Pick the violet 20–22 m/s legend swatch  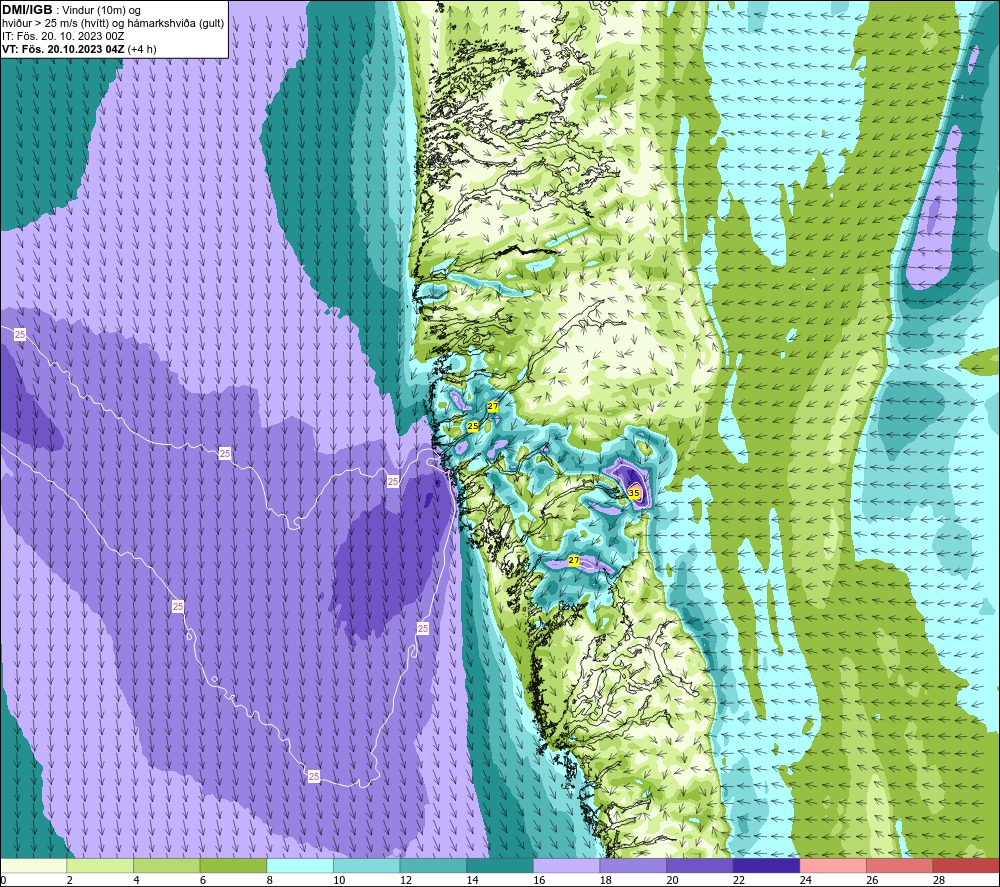[x=700, y=865]
